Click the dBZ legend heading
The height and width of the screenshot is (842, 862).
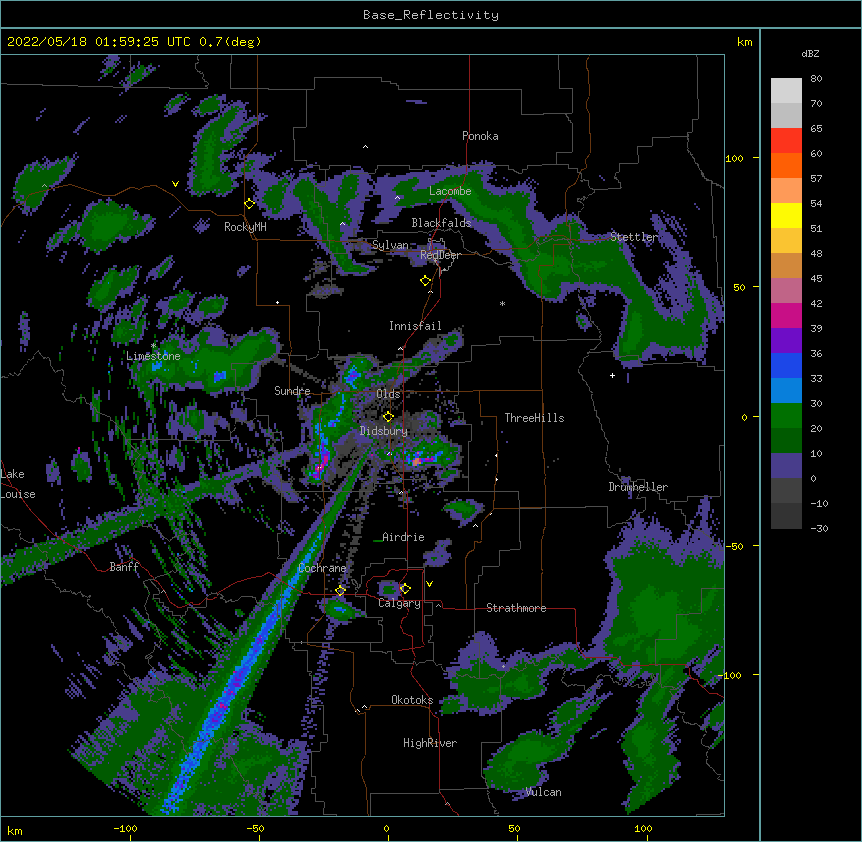pos(810,53)
